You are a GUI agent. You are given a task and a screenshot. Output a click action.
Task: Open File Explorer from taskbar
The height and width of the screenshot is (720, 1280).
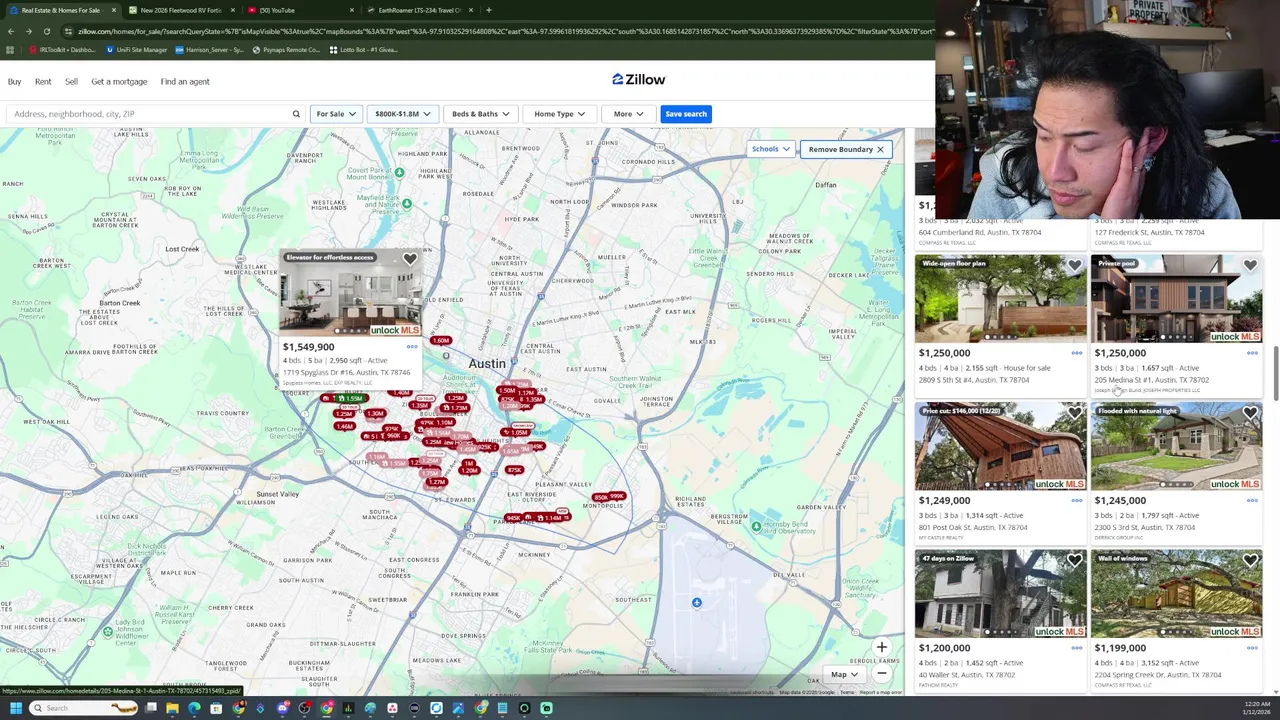[172, 708]
